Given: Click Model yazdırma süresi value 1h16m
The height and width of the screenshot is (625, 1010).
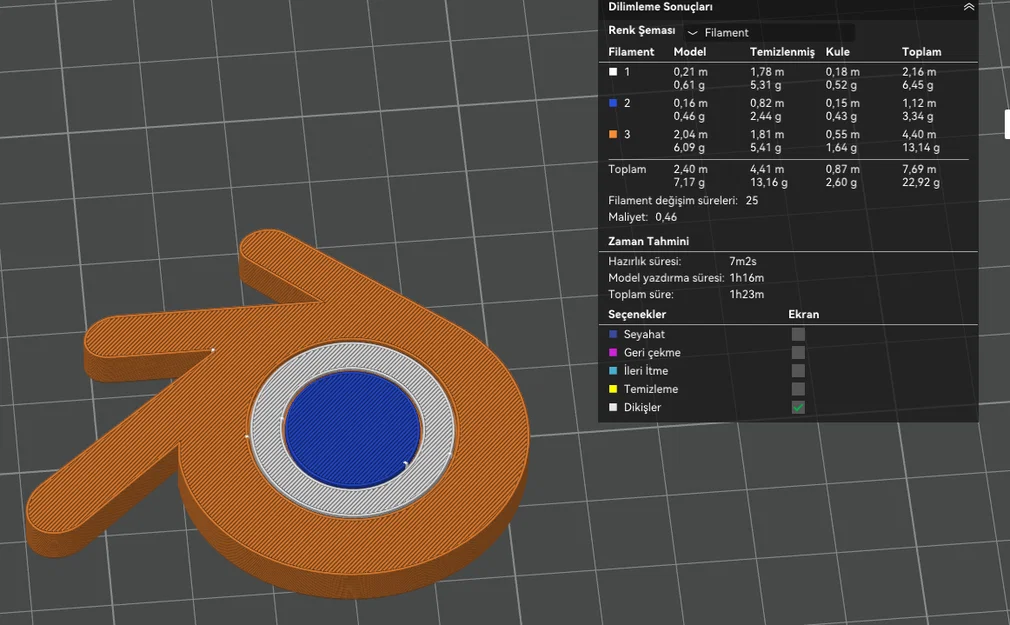Looking at the screenshot, I should pos(747,278).
